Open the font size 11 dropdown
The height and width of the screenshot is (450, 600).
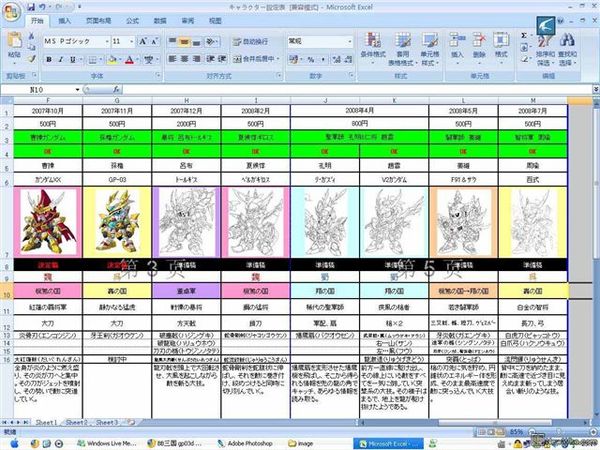coord(132,41)
